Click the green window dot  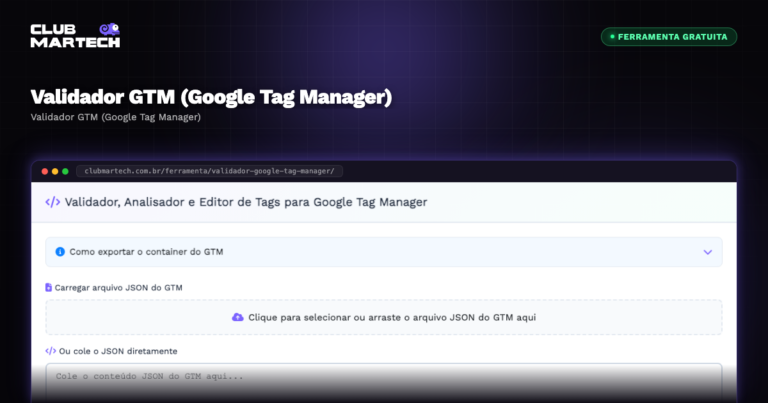coord(65,171)
